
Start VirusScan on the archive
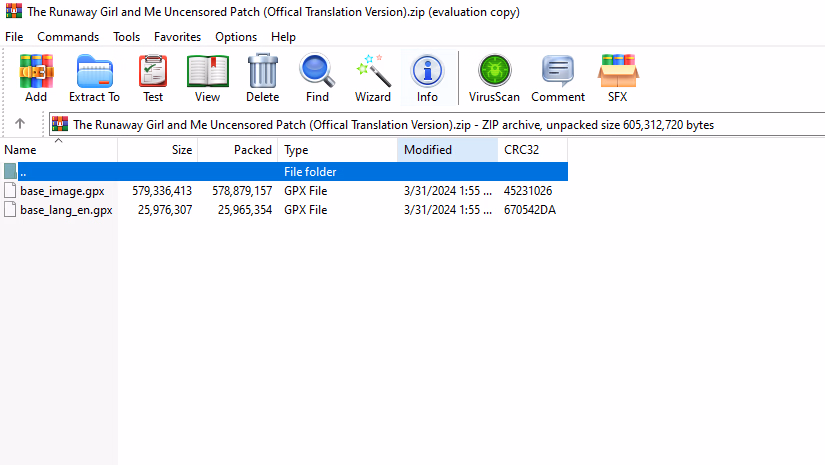click(494, 78)
